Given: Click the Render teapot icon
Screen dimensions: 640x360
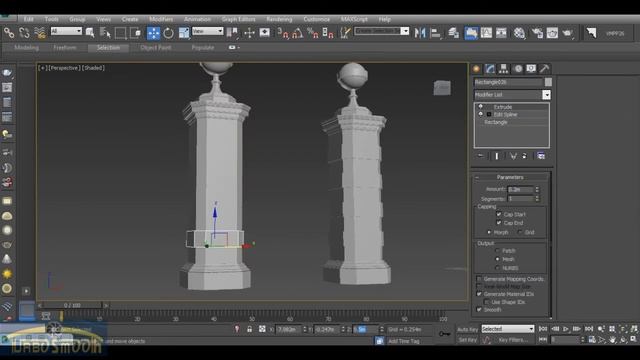Looking at the screenshot, I should [x=568, y=33].
